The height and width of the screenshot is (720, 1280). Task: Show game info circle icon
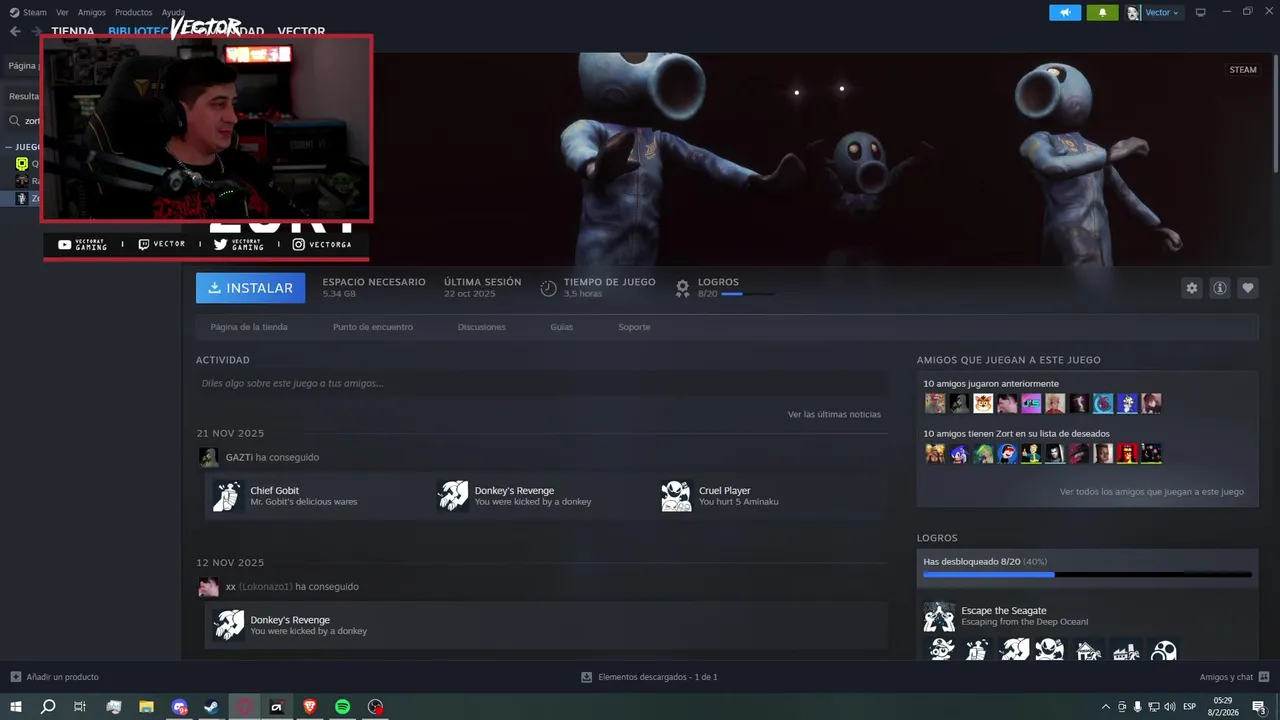pos(1219,288)
